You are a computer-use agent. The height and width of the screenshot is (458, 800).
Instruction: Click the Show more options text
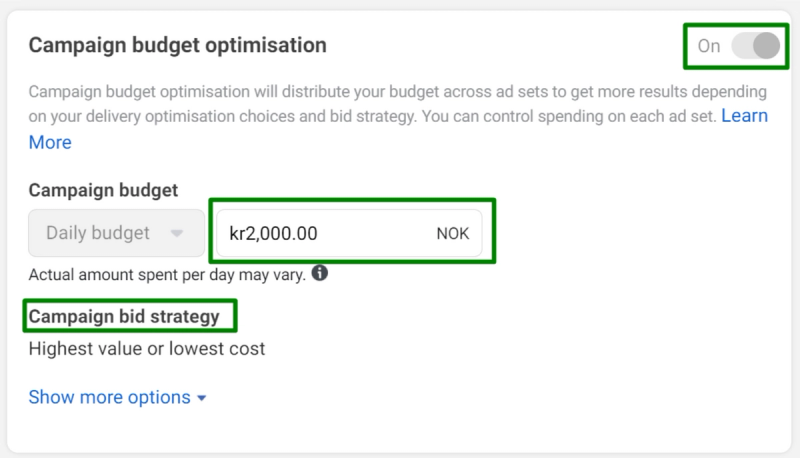(110, 397)
